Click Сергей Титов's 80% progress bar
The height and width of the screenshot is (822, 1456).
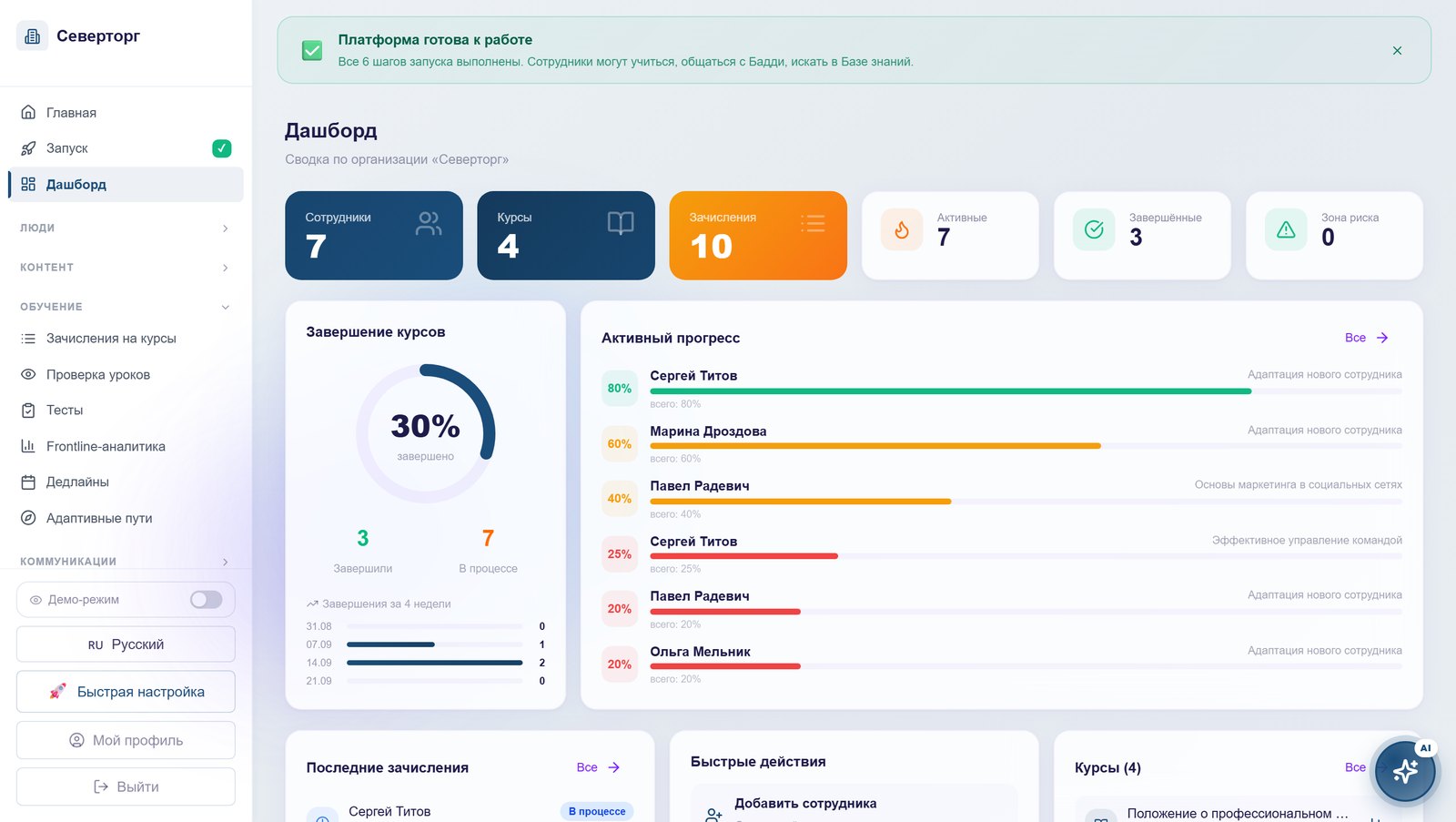(1026, 391)
